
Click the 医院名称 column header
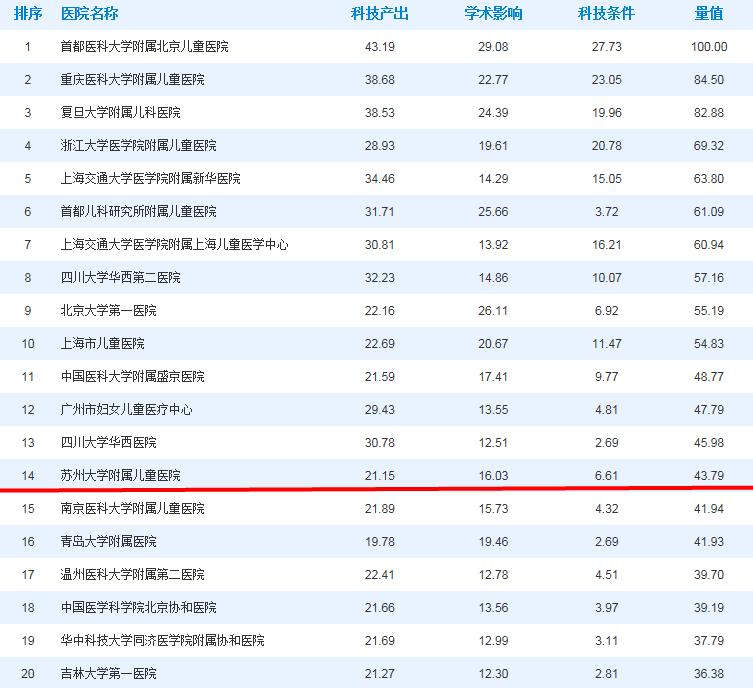tap(90, 13)
